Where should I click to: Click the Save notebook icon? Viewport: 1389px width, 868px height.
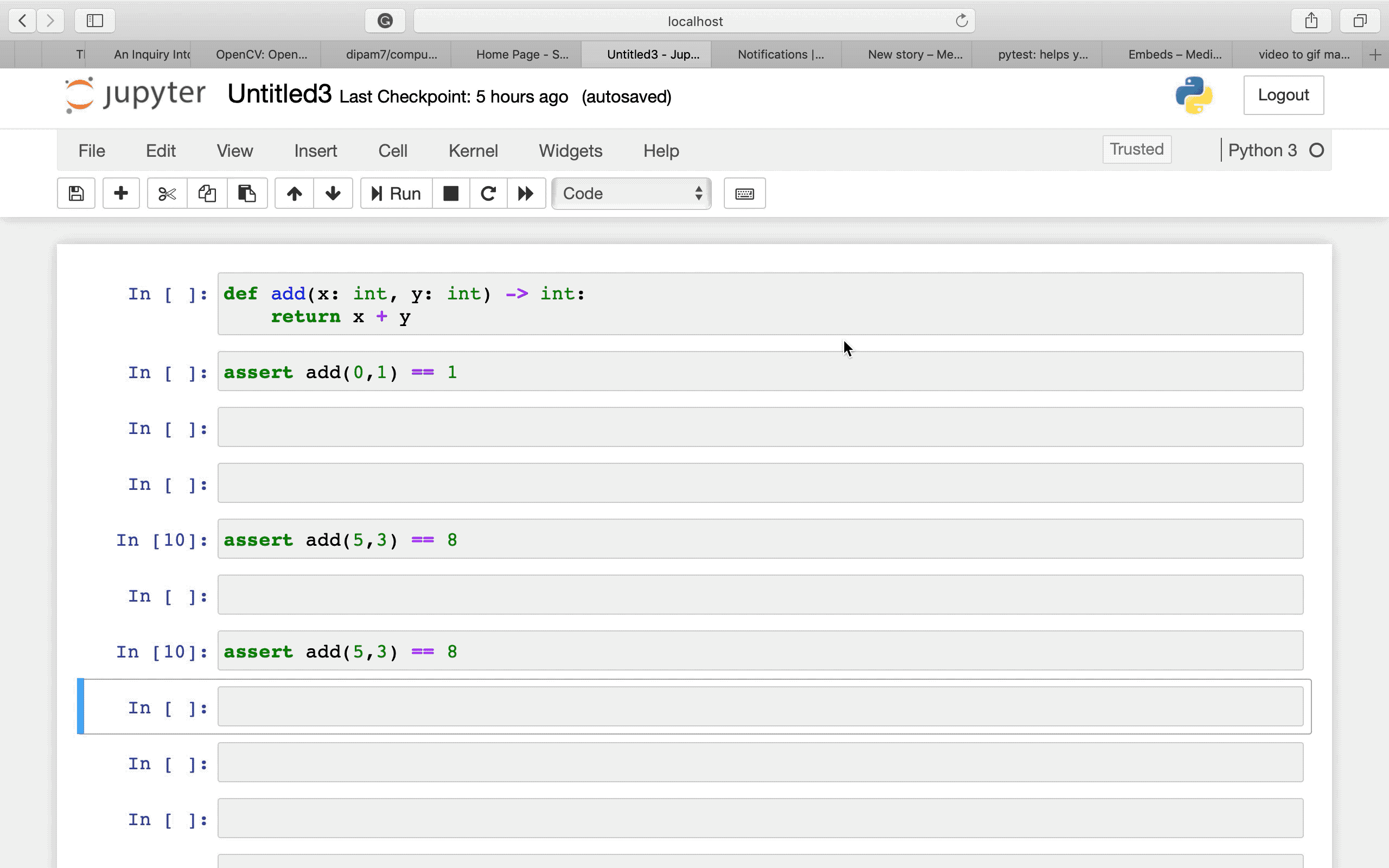(76, 193)
